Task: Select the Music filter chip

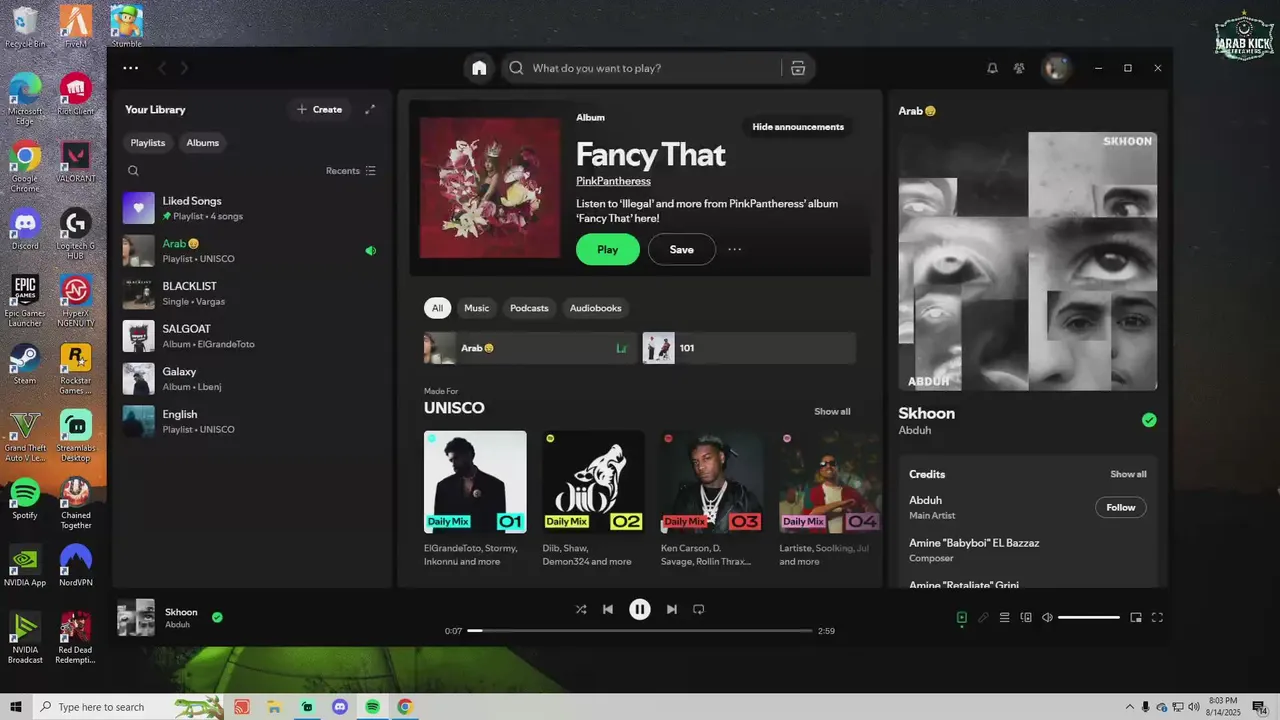Action: click(477, 308)
